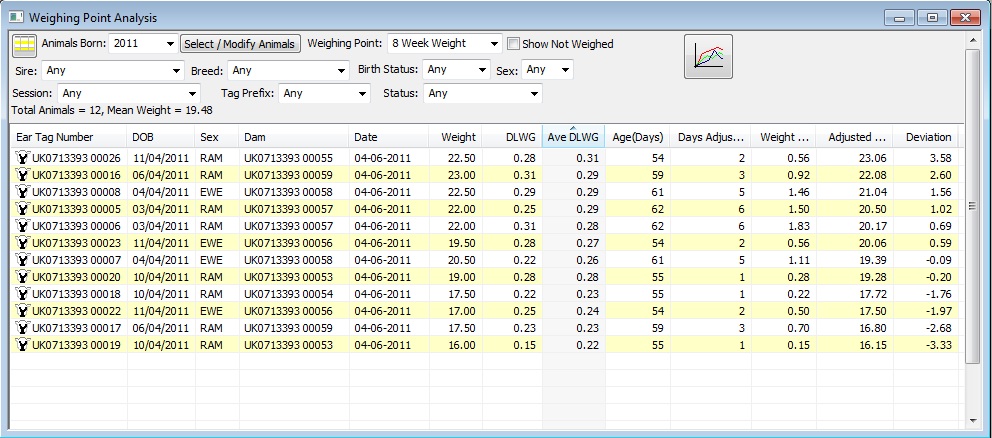Expand the Birth Status dropdown

click(x=483, y=70)
